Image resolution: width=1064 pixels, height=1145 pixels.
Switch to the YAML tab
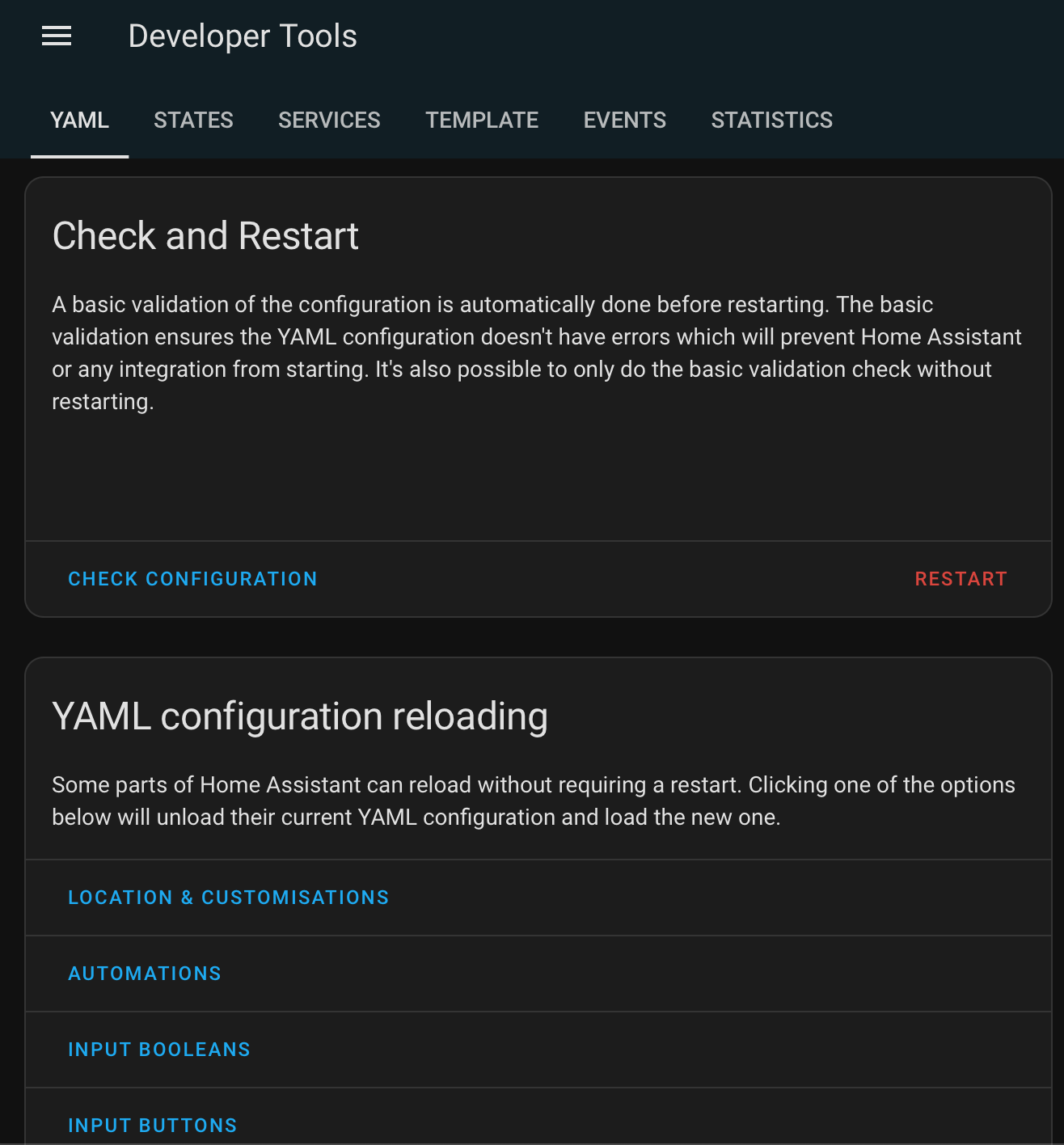tap(79, 120)
